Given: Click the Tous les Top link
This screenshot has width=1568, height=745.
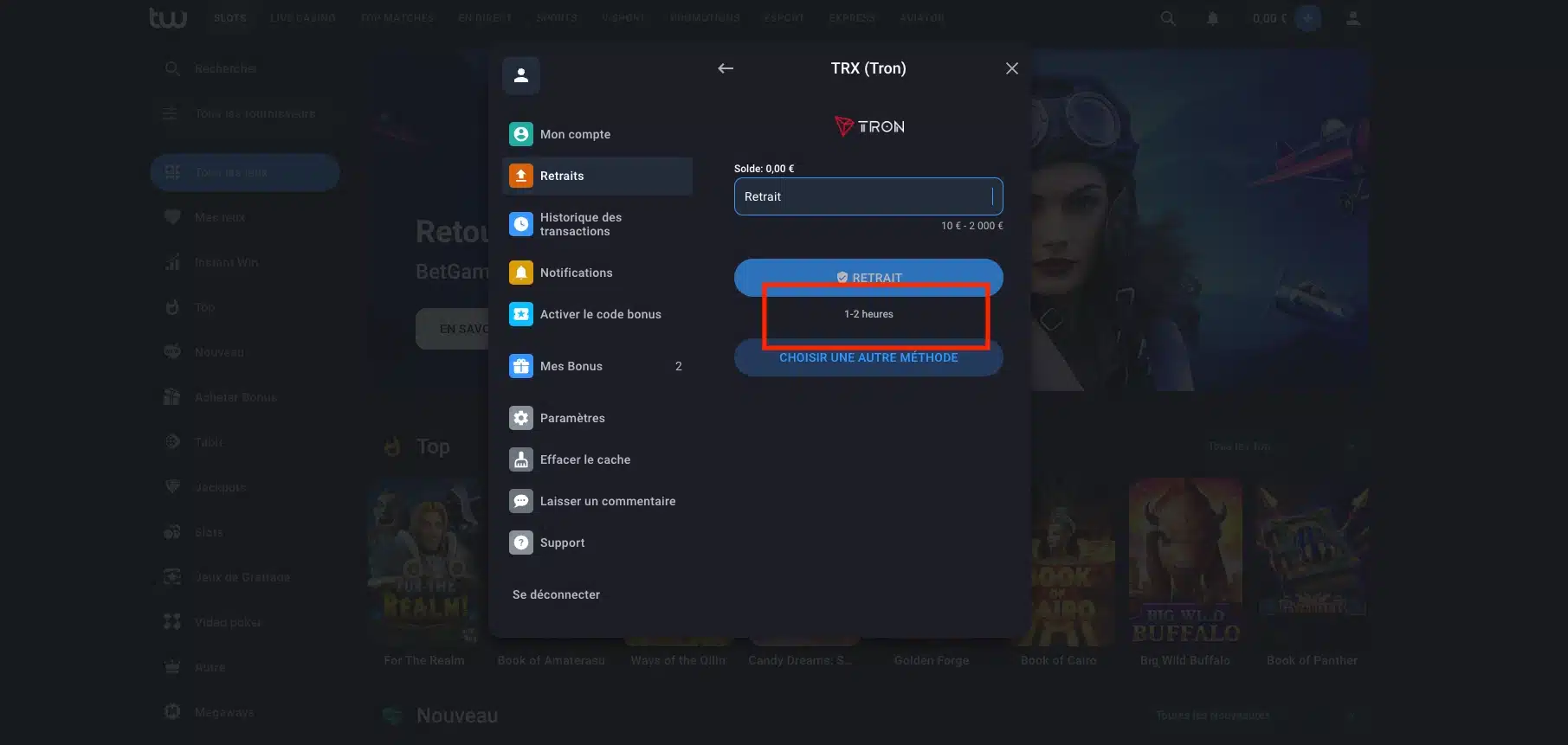Looking at the screenshot, I should click(x=1240, y=446).
